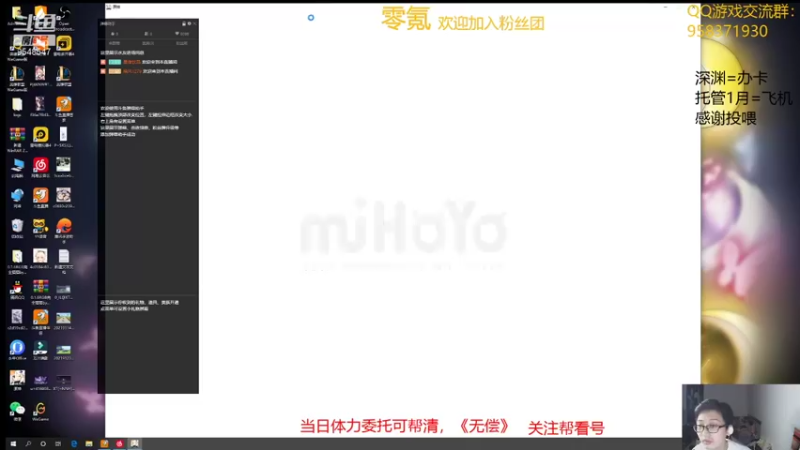The image size is (800, 450).
Task: Open the logo folder on desktop
Action: point(17,107)
